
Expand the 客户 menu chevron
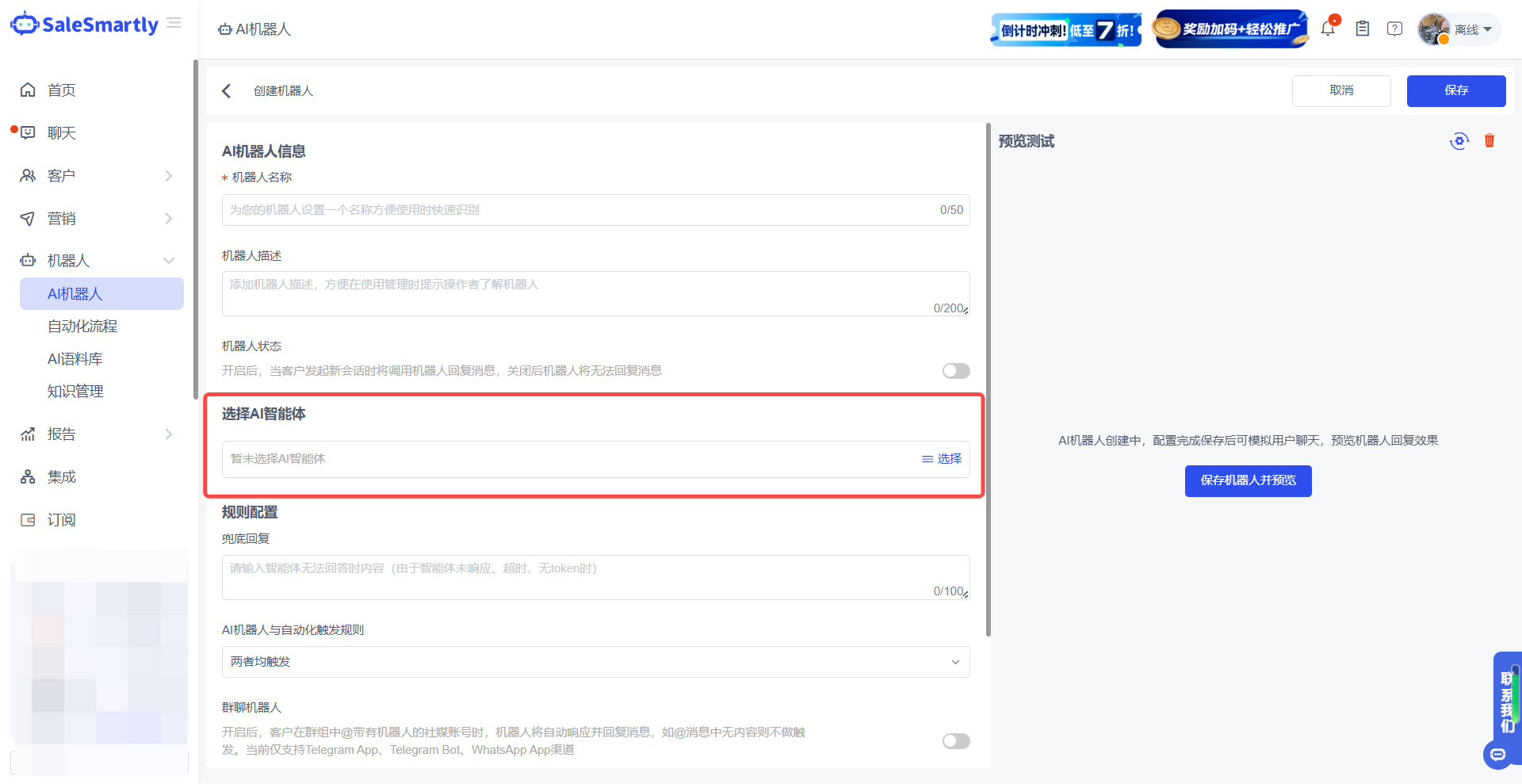point(168,175)
